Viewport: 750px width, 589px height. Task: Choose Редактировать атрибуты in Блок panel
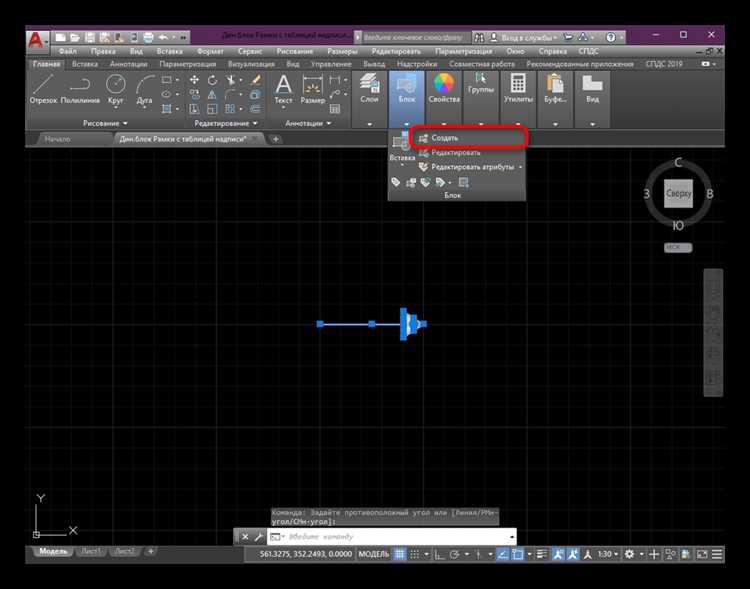click(466, 167)
